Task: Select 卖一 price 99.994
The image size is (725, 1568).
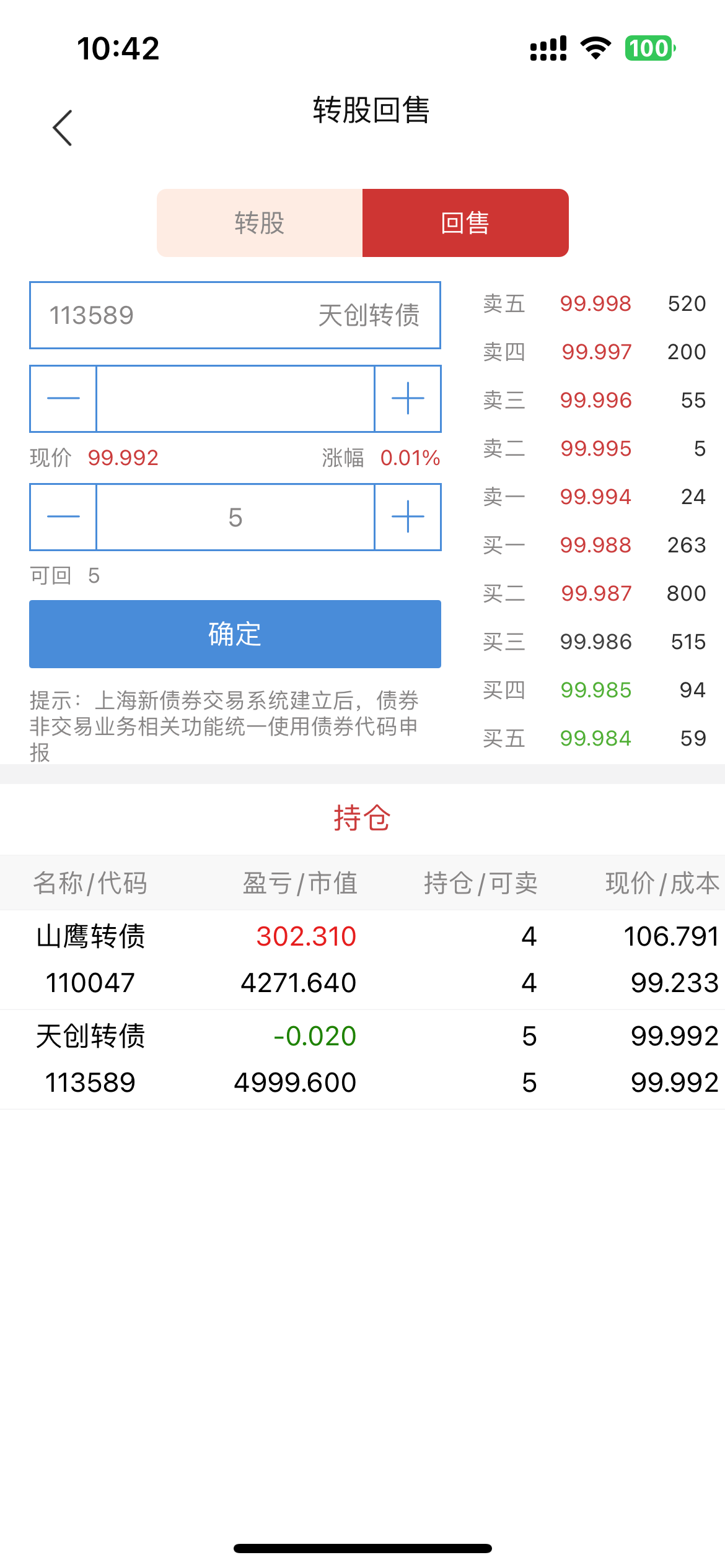Action: click(595, 497)
